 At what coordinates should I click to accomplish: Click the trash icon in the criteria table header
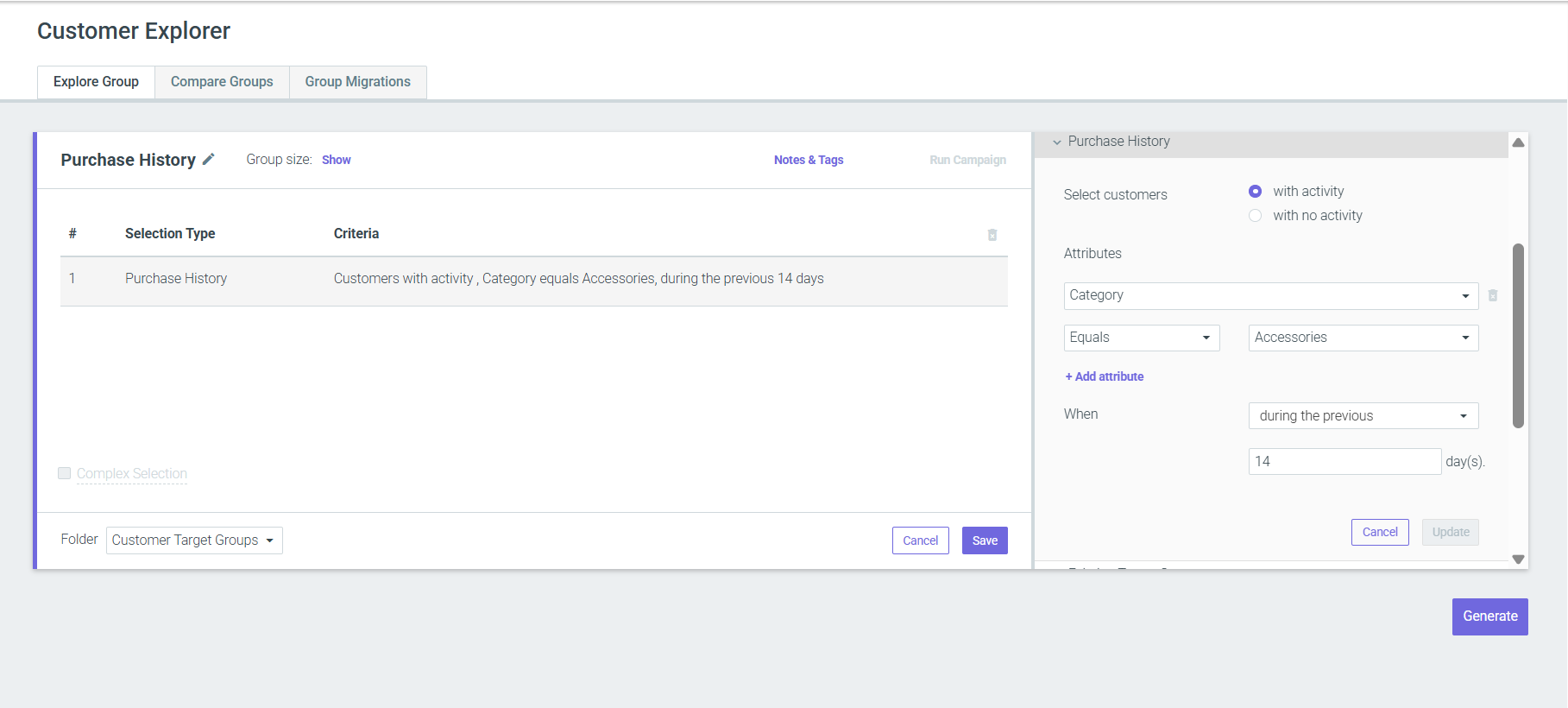point(992,235)
